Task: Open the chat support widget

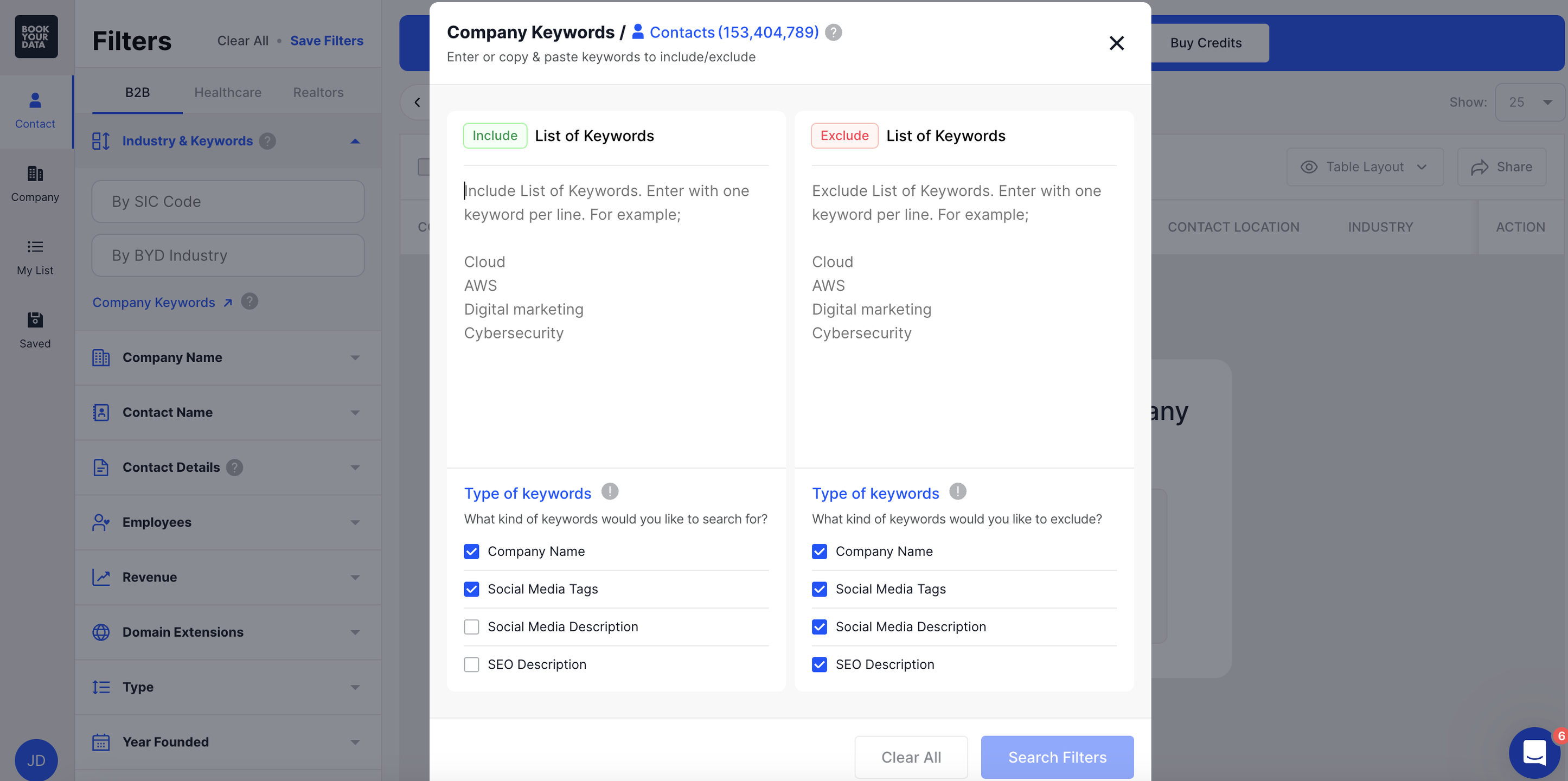Action: click(1534, 752)
